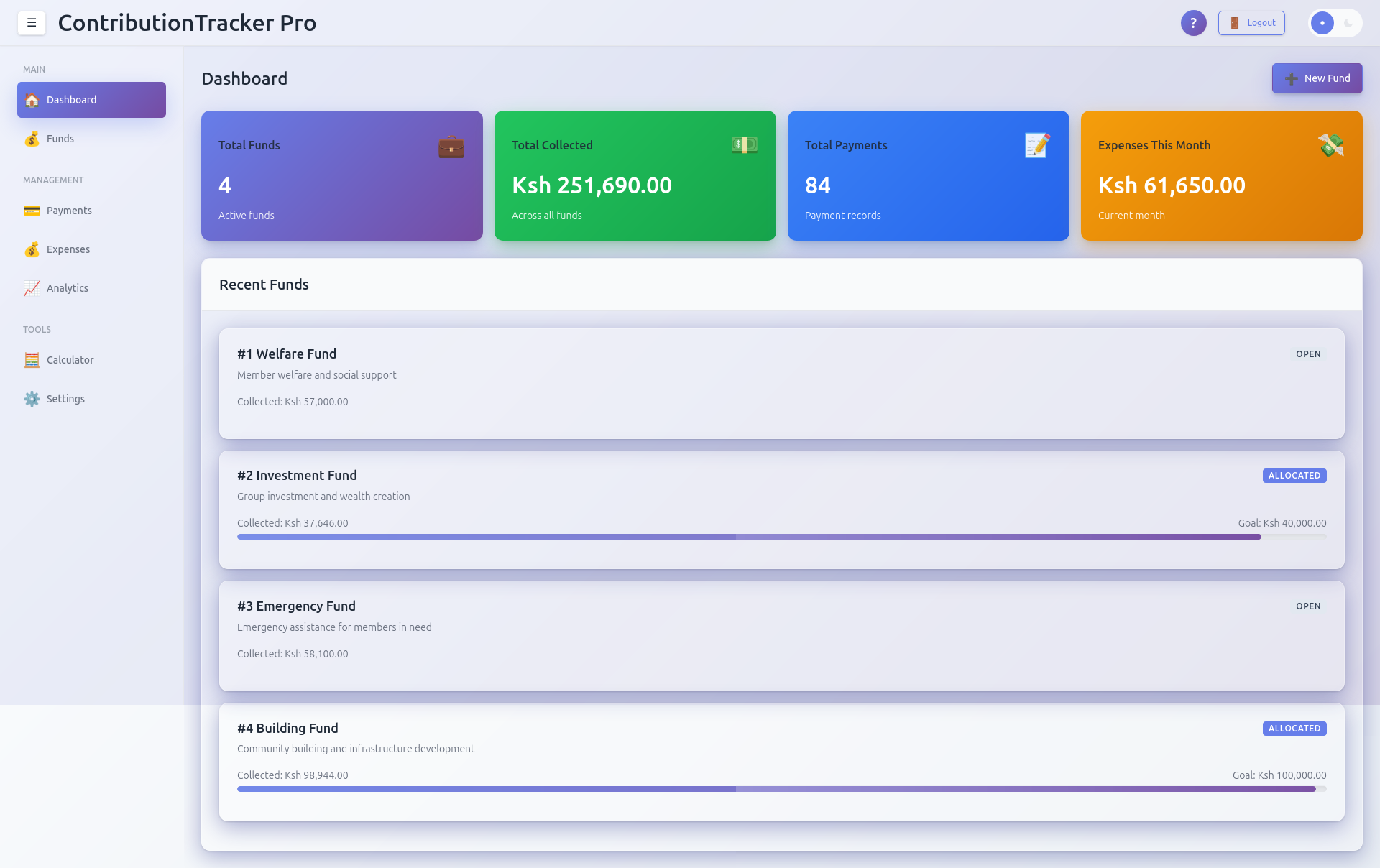This screenshot has height=868, width=1380.
Task: Click the Logout button
Action: 1251,22
